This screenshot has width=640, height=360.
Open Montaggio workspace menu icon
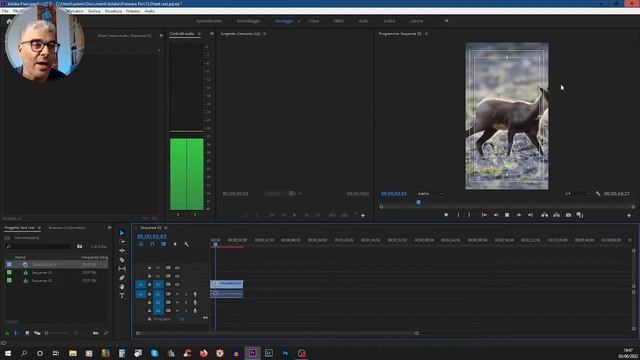tap(299, 21)
